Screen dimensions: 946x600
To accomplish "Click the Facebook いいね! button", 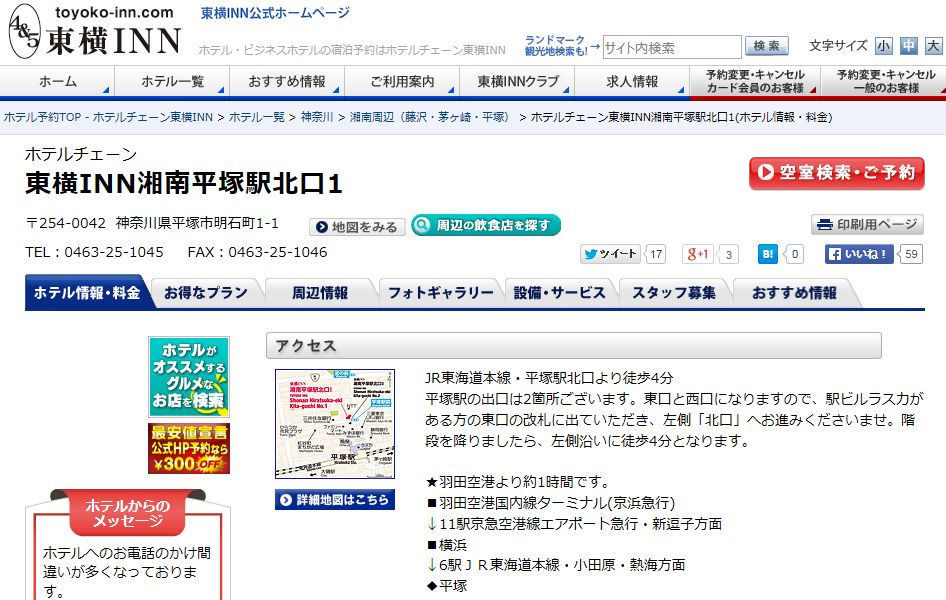I will tap(859, 254).
